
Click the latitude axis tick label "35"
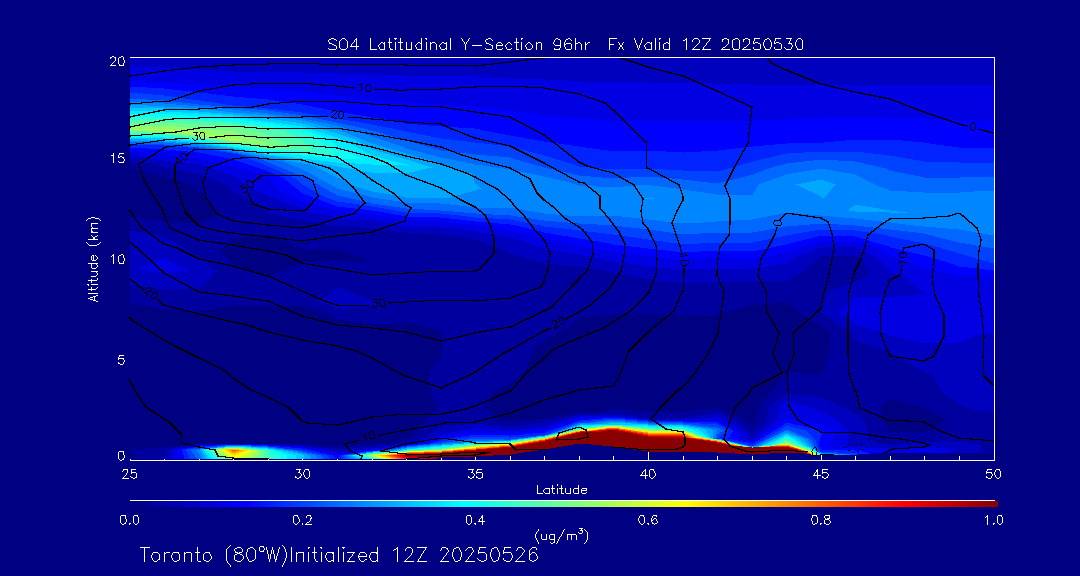click(475, 474)
